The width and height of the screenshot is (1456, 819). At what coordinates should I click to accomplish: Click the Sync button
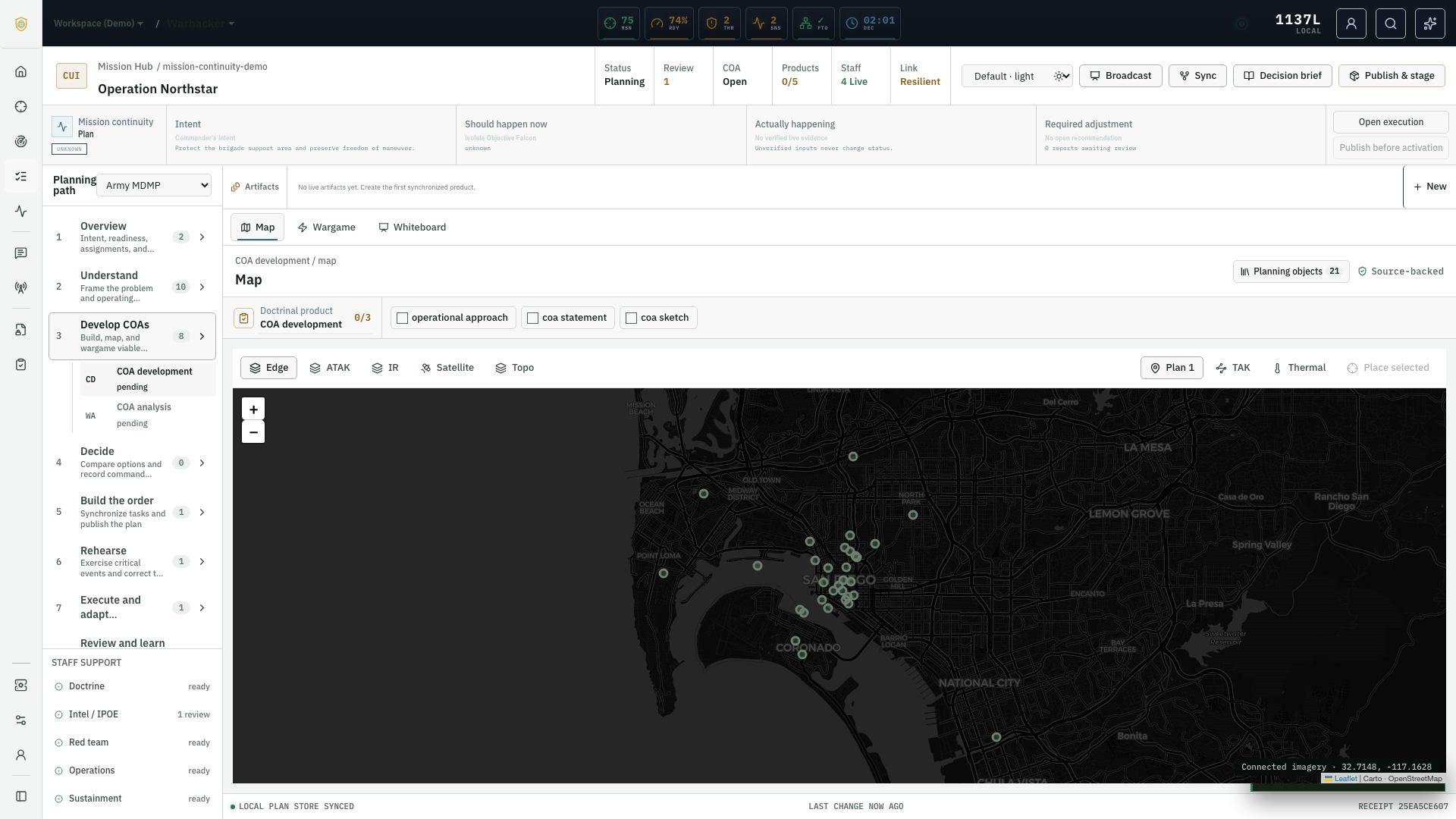point(1197,76)
